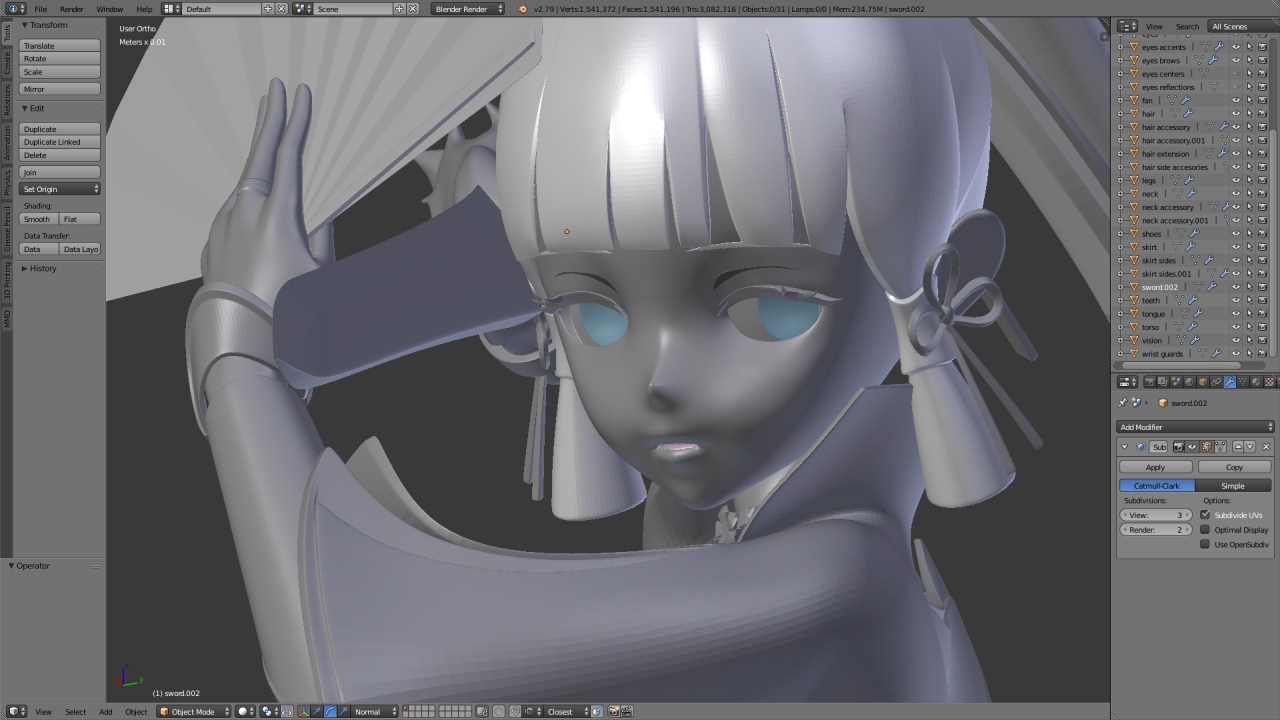This screenshot has height=720, width=1280.
Task: Enable Optimal Display checkbox
Action: click(x=1205, y=530)
